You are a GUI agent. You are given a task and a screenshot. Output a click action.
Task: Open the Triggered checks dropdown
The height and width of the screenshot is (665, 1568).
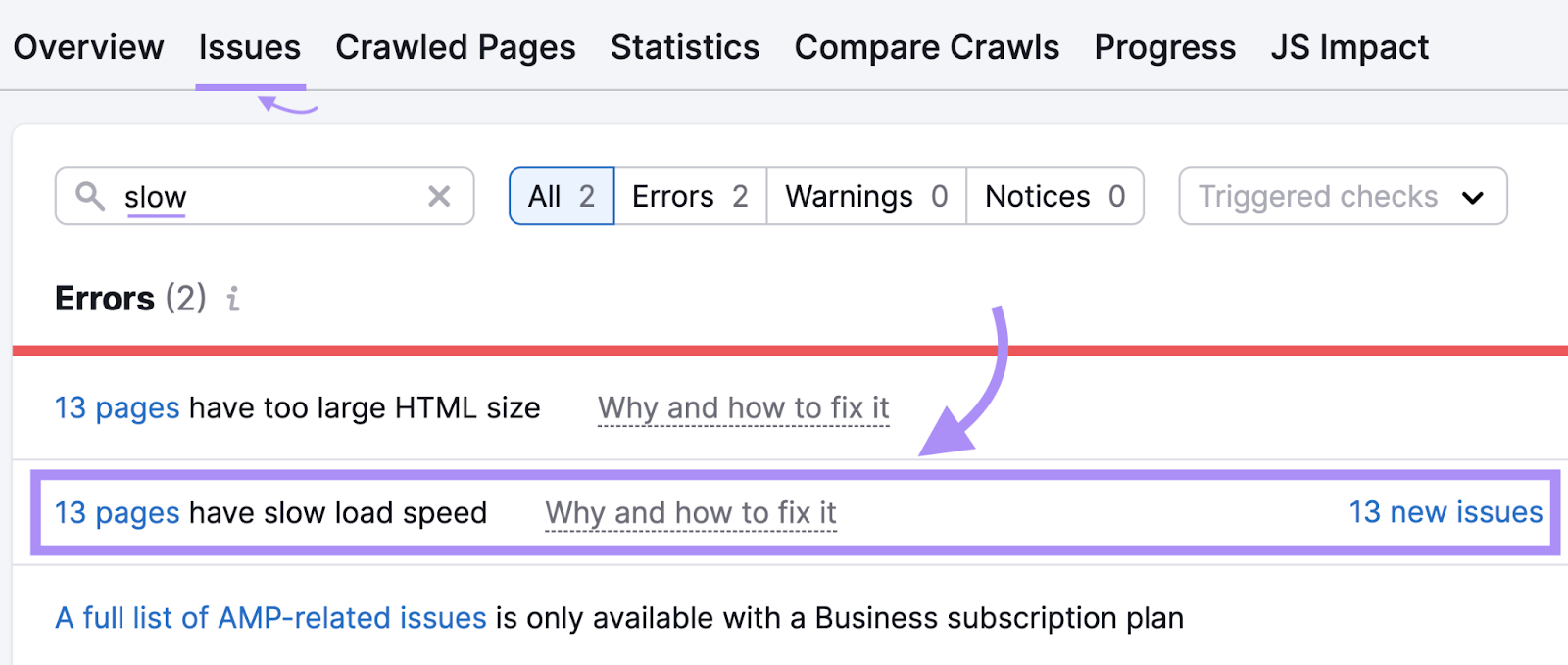[x=1341, y=196]
